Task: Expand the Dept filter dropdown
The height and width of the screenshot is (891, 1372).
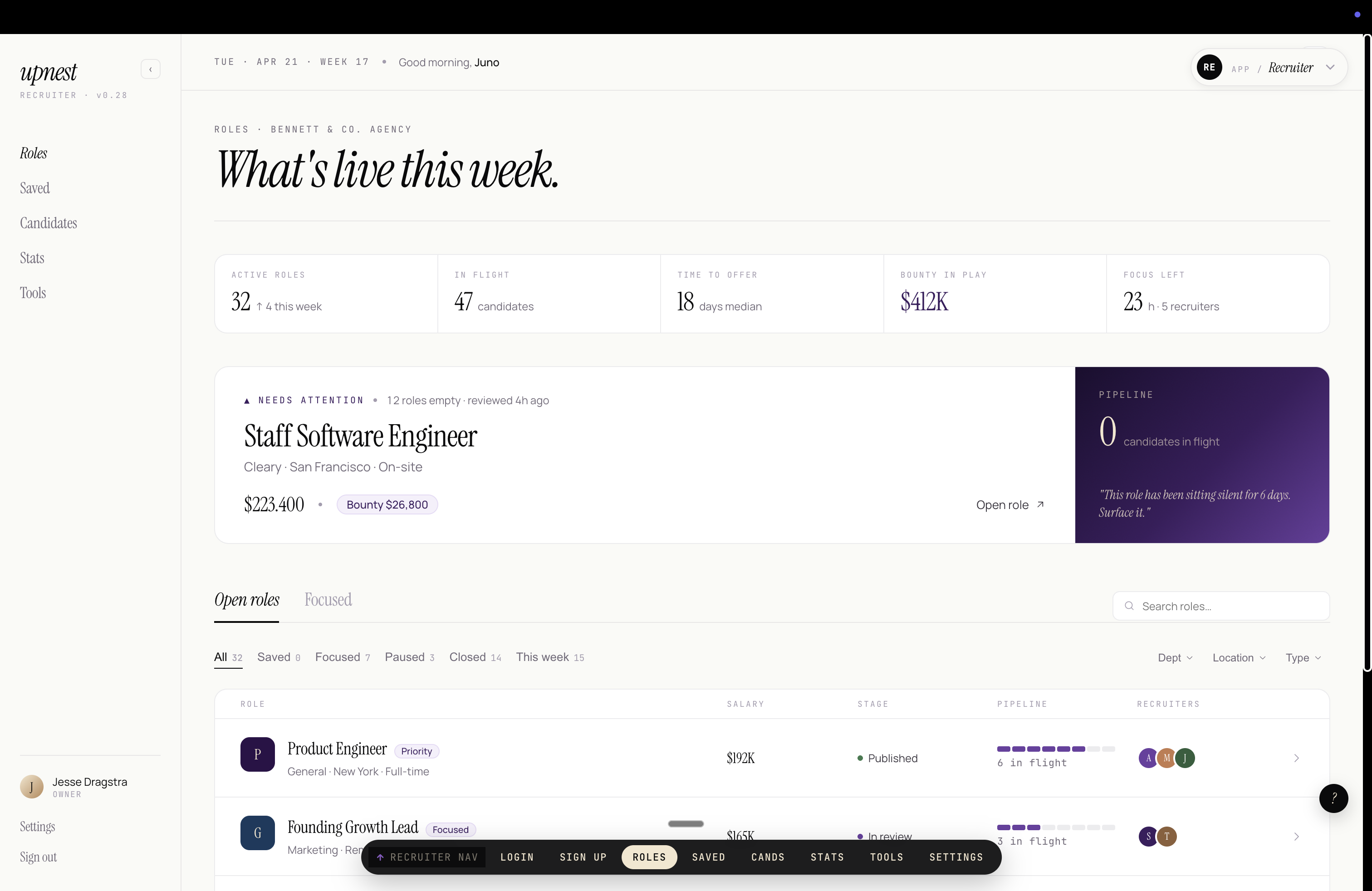Action: 1175,657
